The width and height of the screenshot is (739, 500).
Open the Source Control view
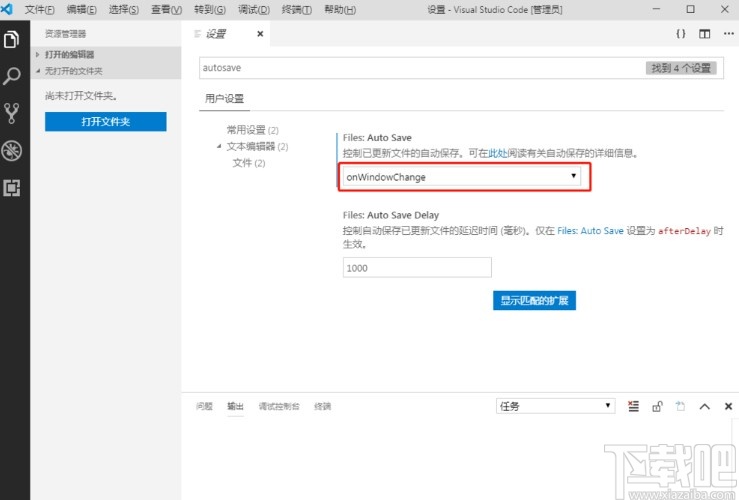pos(11,113)
